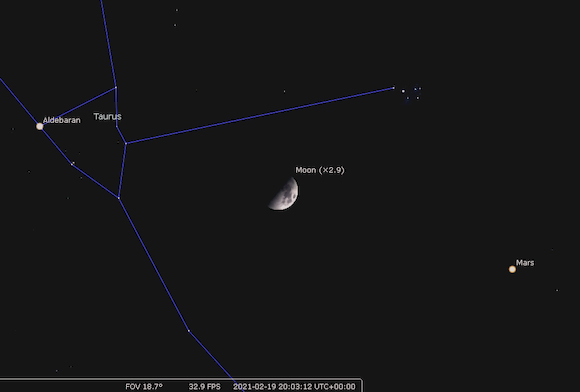Click the small star pair between Aldebaran and V vertex
The image size is (580, 392).
point(72,163)
